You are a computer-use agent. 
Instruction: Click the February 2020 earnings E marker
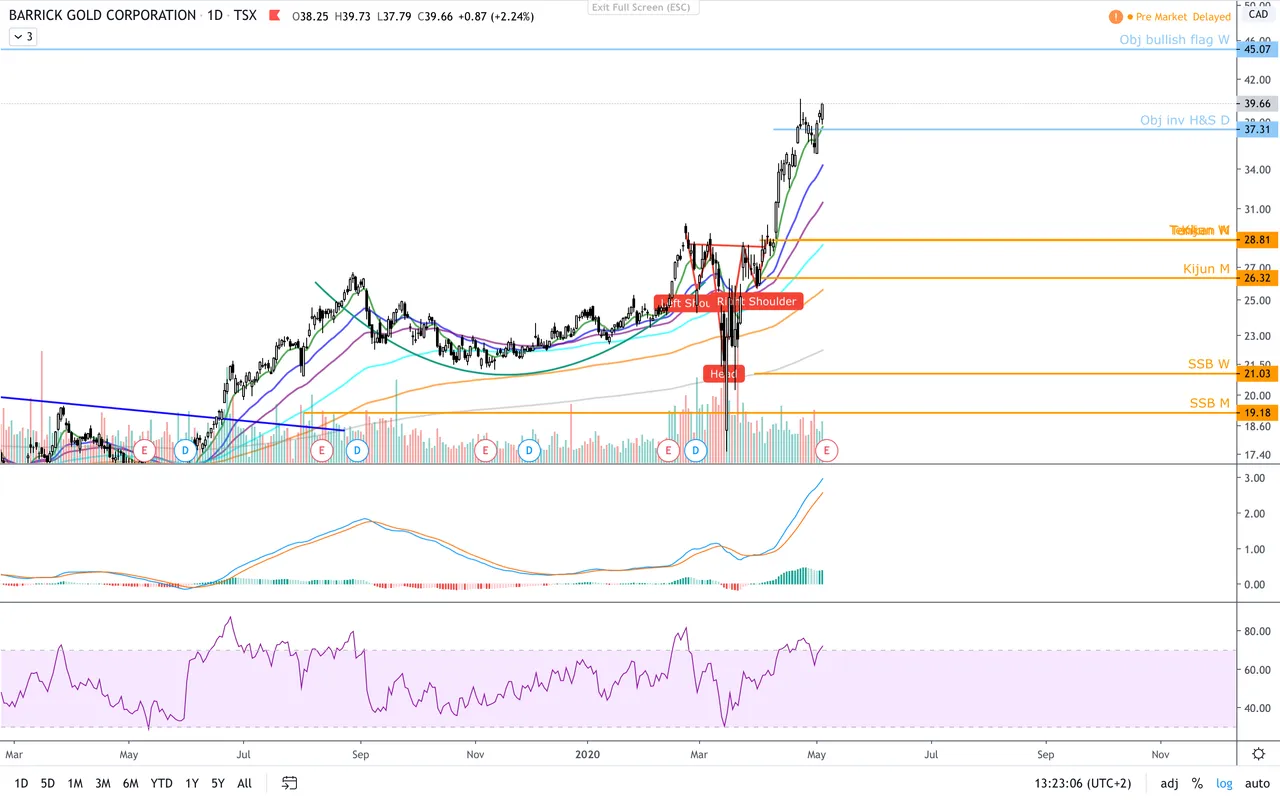pos(669,451)
